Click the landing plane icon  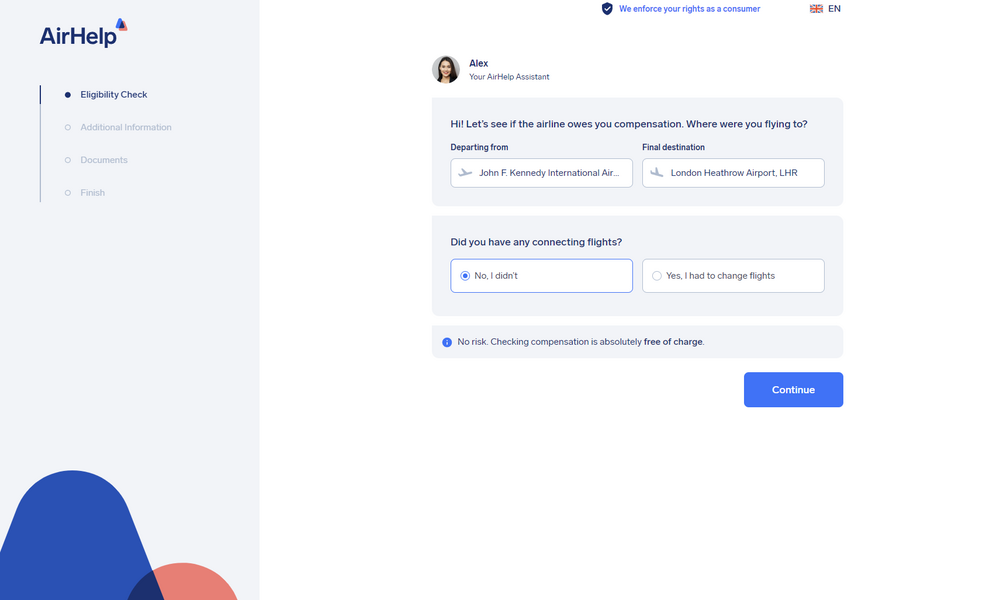coord(657,173)
